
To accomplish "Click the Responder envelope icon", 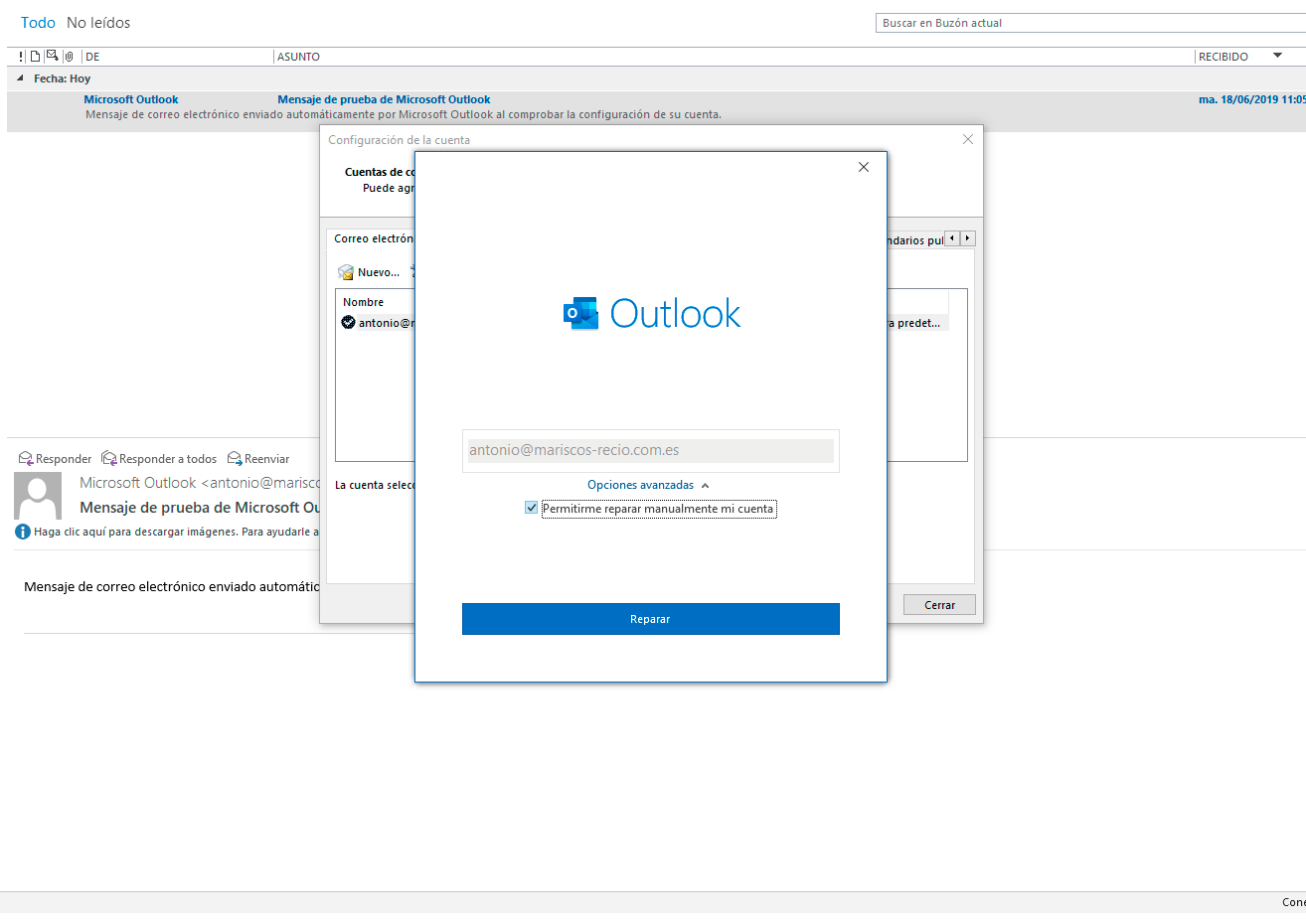I will 26,458.
